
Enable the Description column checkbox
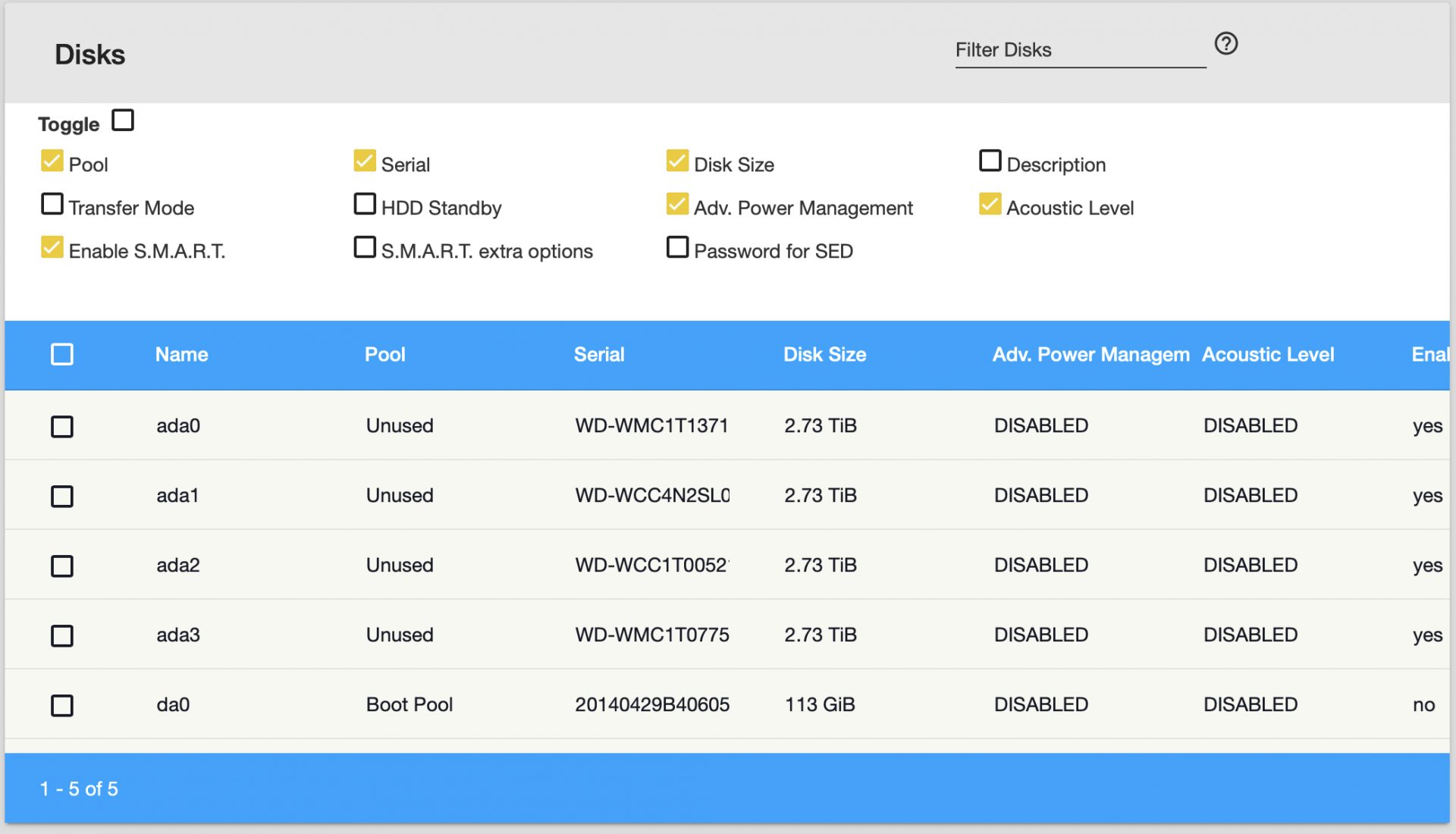tap(990, 161)
